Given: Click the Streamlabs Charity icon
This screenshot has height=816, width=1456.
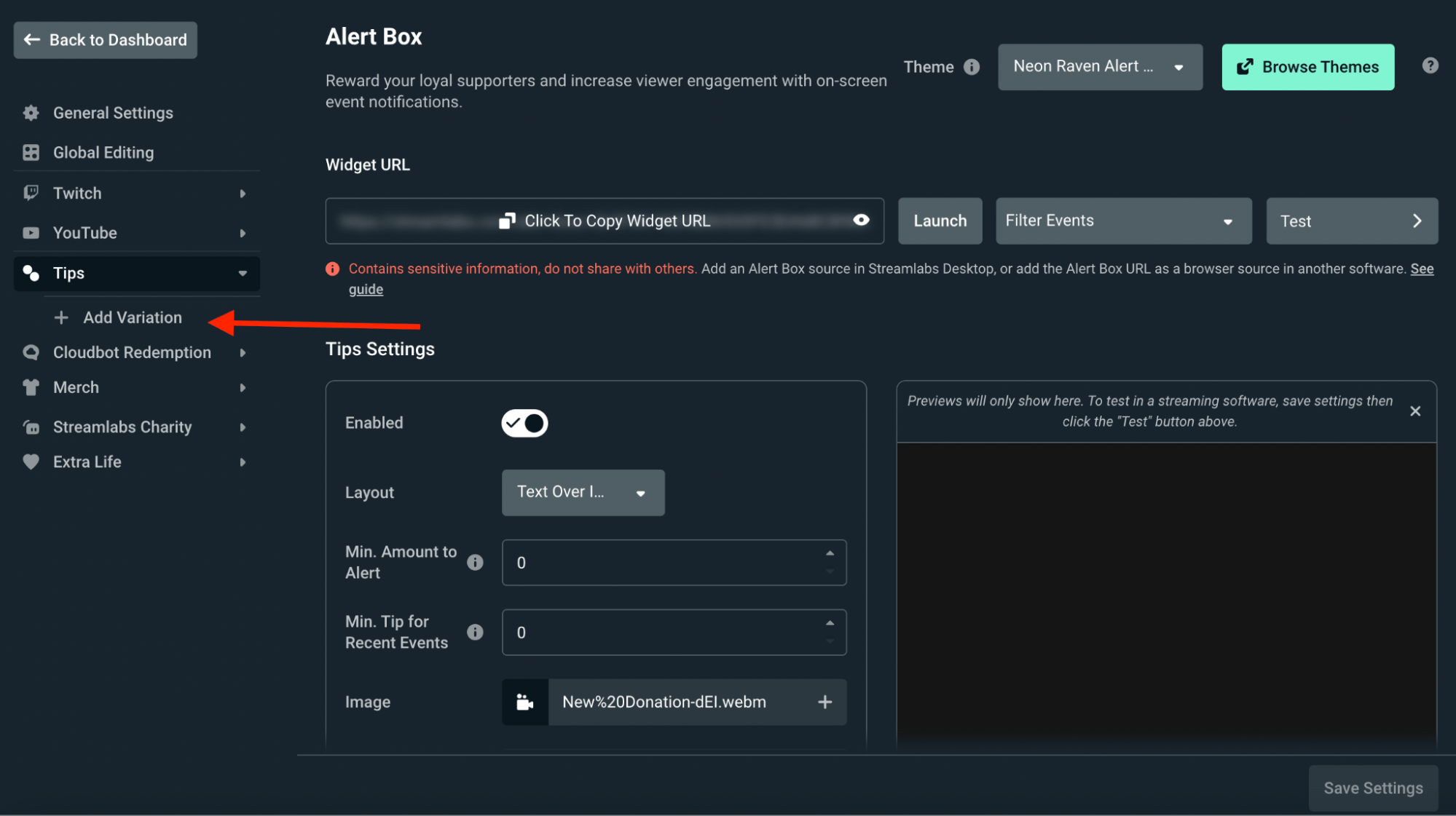Looking at the screenshot, I should pos(31,427).
